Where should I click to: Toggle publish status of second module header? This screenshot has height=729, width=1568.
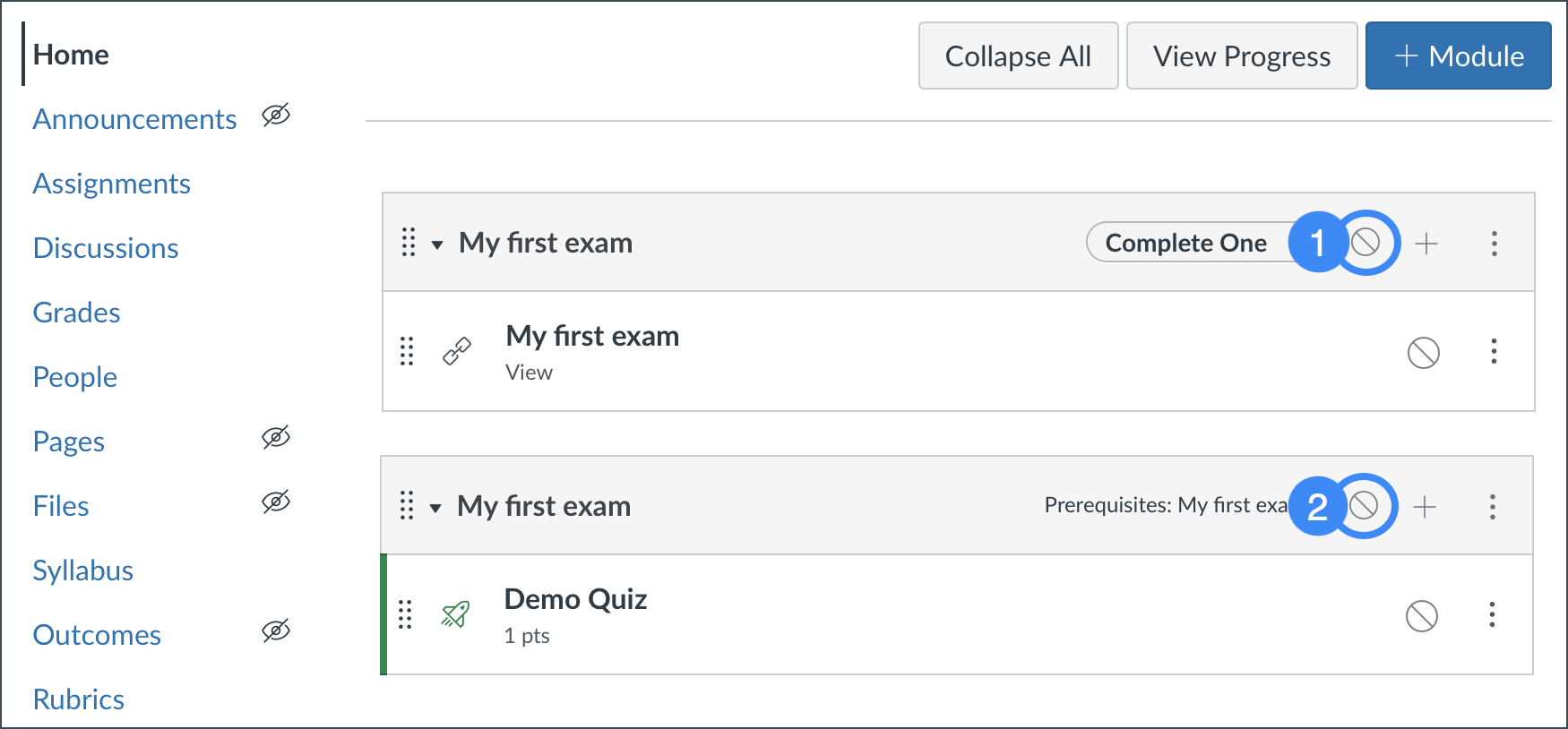tap(1364, 505)
